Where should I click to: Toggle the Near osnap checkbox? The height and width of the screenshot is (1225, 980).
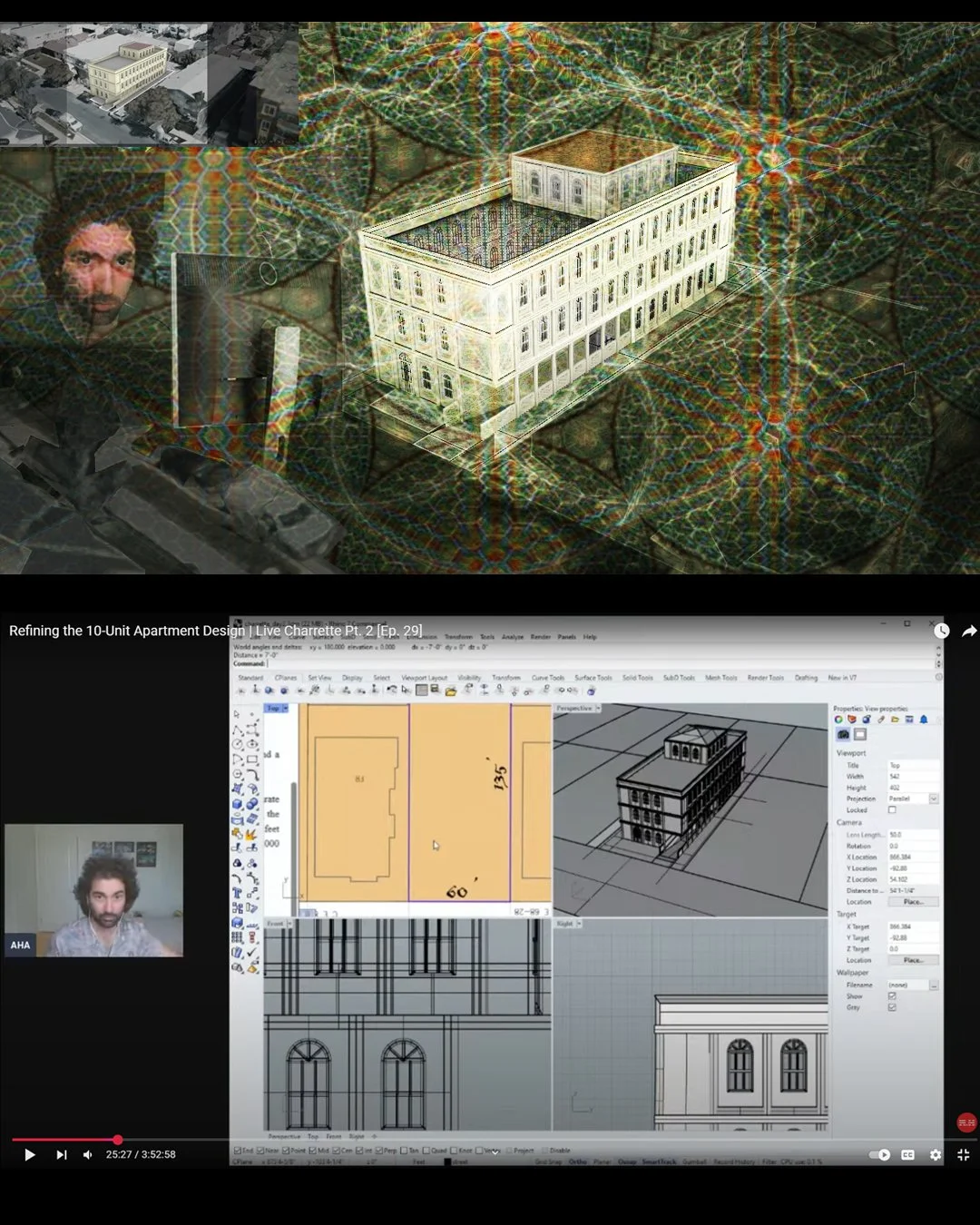[x=260, y=1151]
